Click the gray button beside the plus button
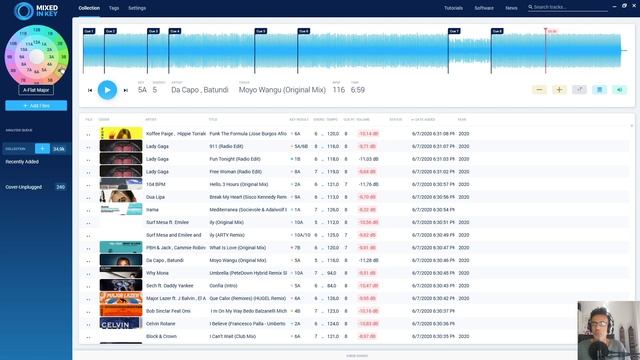The height and width of the screenshot is (360, 640). [x=579, y=90]
